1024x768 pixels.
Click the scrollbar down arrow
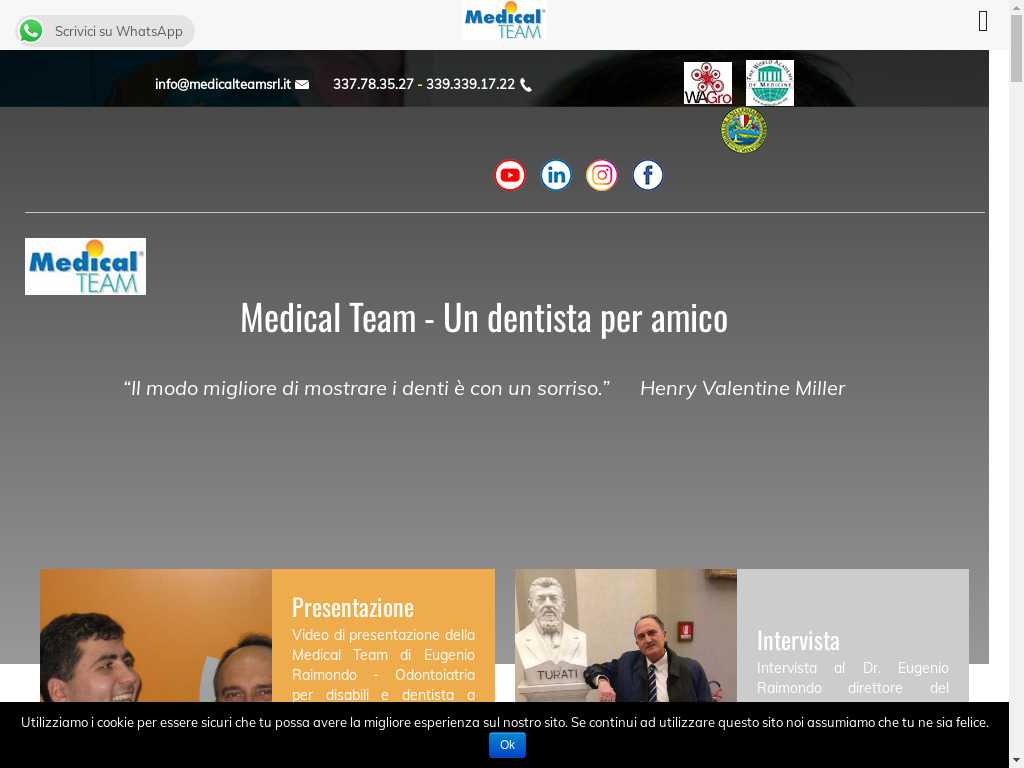pyautogui.click(x=1016, y=761)
